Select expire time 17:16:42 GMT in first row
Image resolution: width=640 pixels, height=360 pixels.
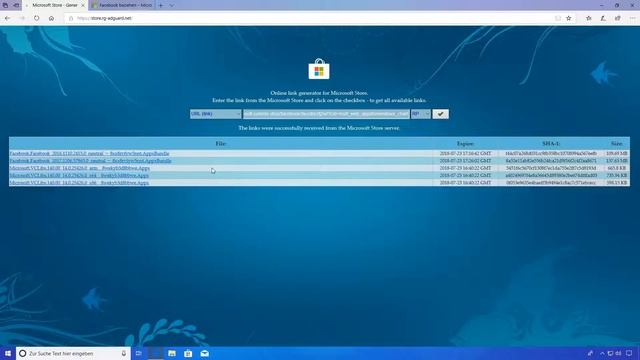[465, 153]
